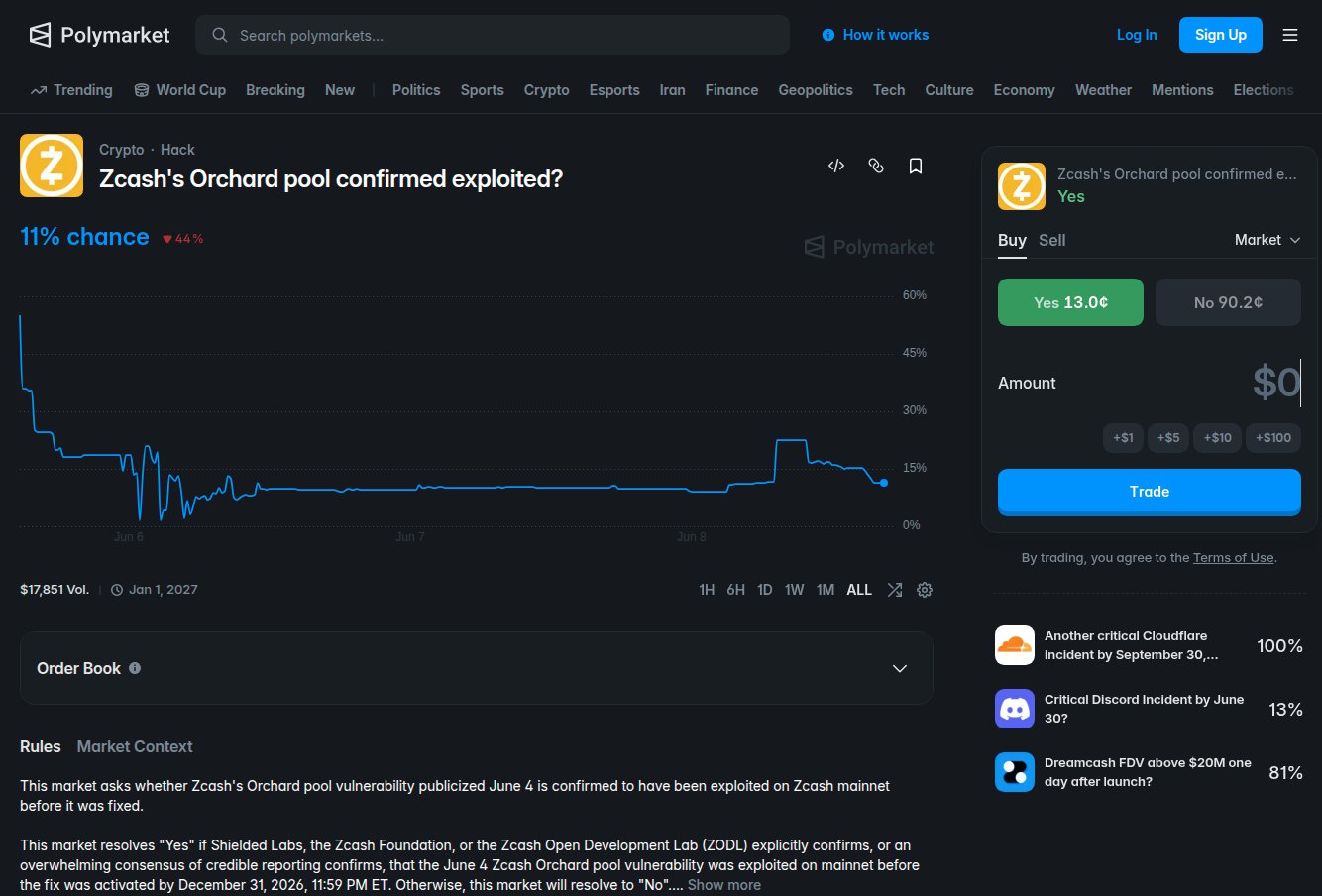The width and height of the screenshot is (1322, 896).
Task: Open the Market Context tab
Action: pyautogui.click(x=135, y=746)
